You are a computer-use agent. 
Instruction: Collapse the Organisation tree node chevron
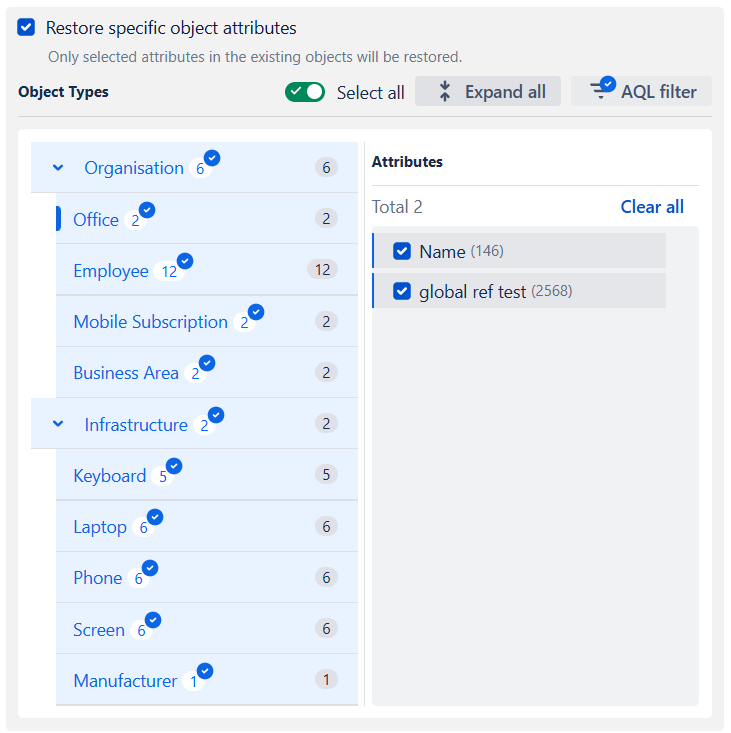[58, 167]
